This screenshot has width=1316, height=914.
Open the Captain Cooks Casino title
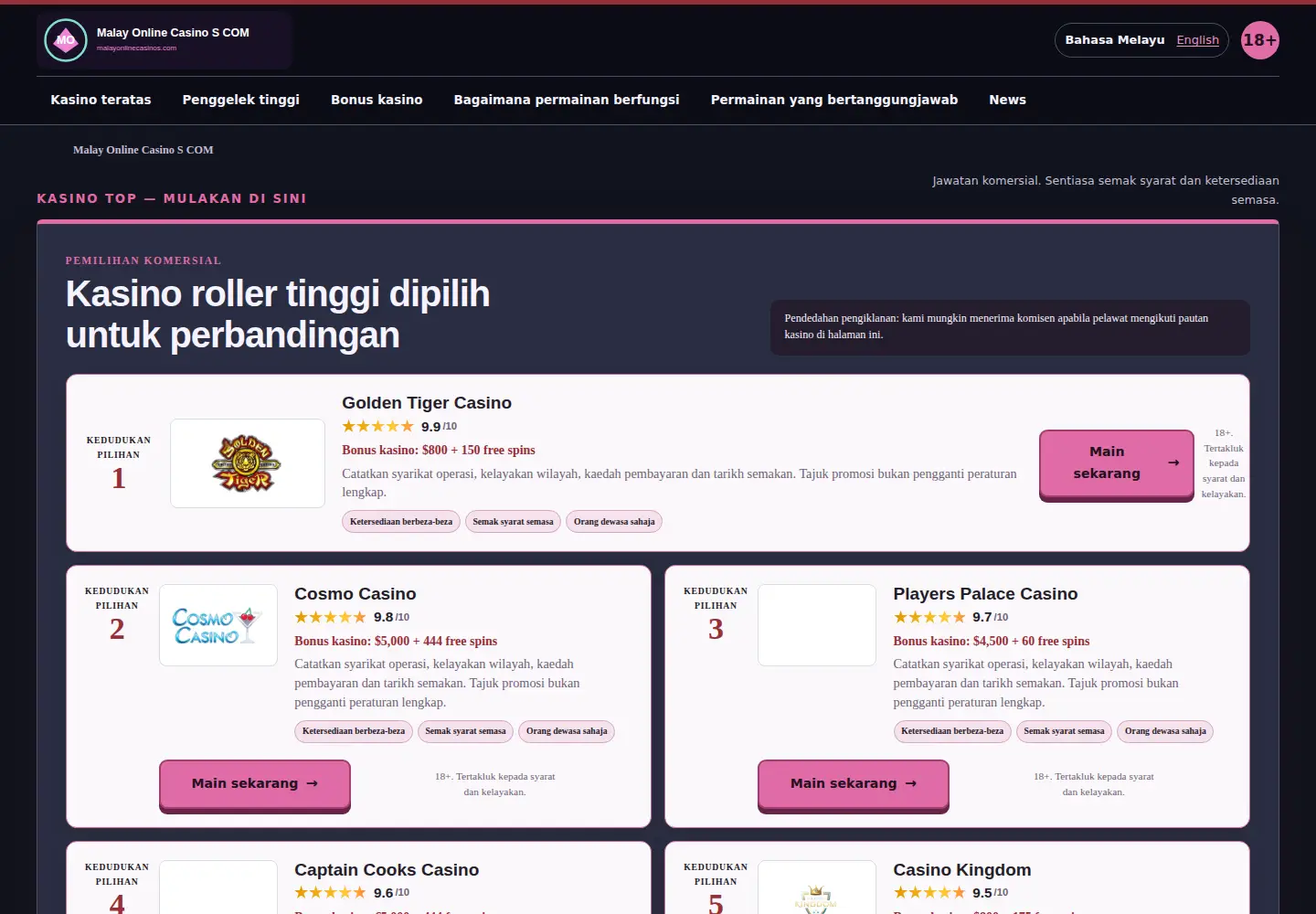(x=387, y=870)
